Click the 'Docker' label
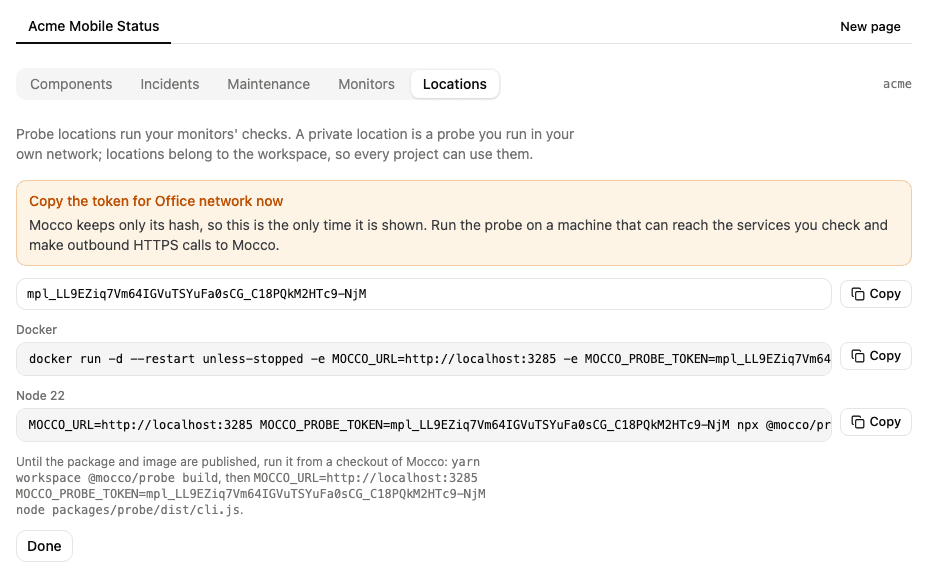Viewport: 928px width, 570px height. 36,330
